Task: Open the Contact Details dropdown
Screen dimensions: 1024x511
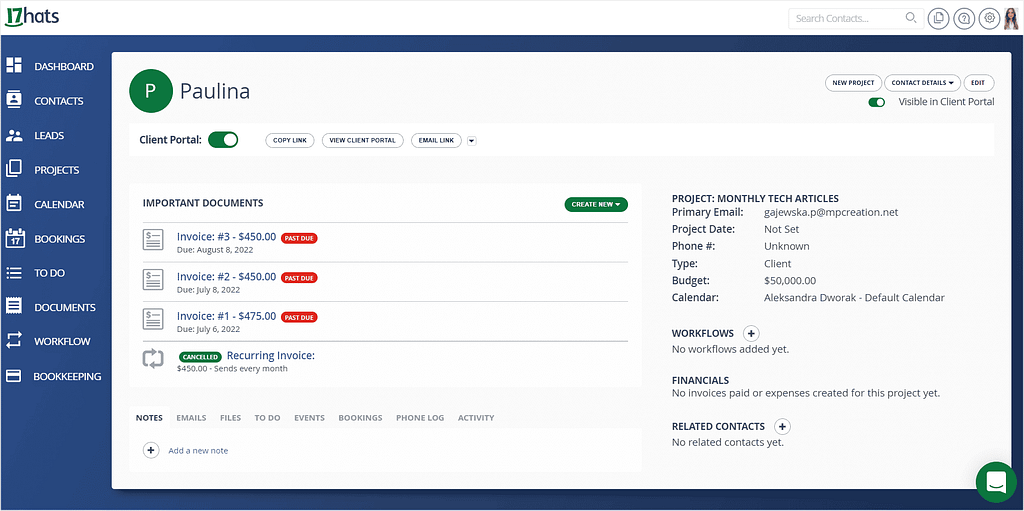Action: pyautogui.click(x=922, y=83)
